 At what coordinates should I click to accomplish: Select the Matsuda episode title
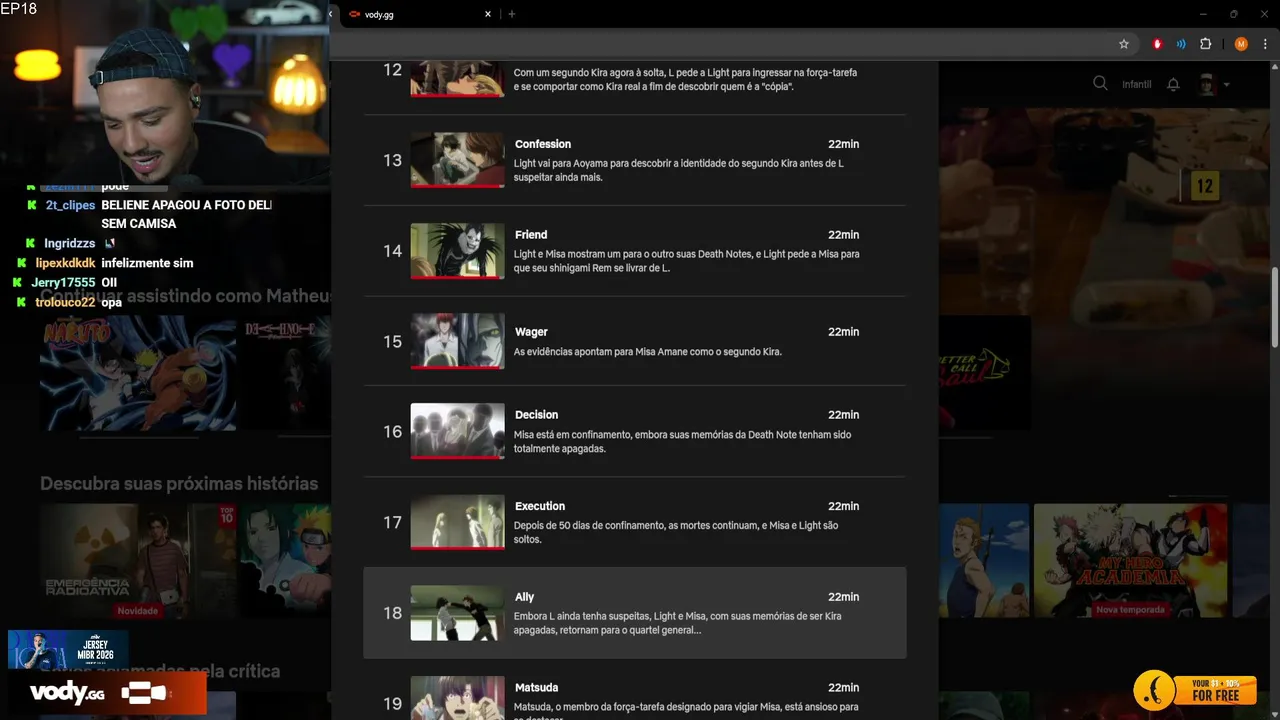(x=536, y=688)
